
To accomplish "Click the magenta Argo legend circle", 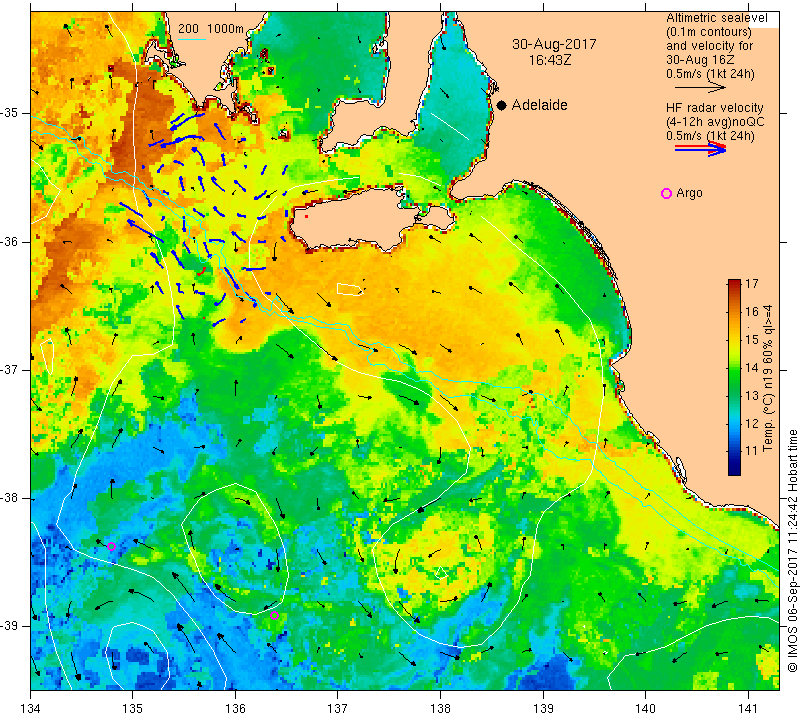I will pyautogui.click(x=666, y=193).
